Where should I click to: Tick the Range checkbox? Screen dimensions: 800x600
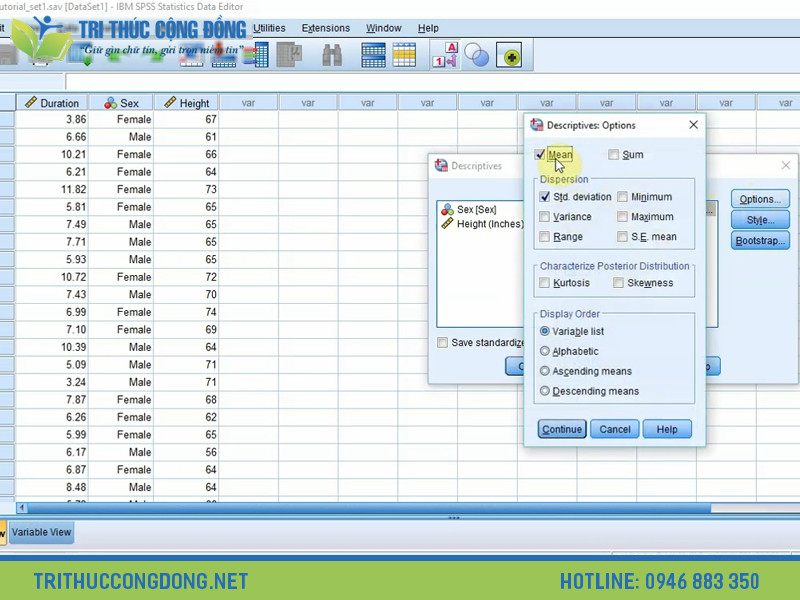pyautogui.click(x=544, y=237)
